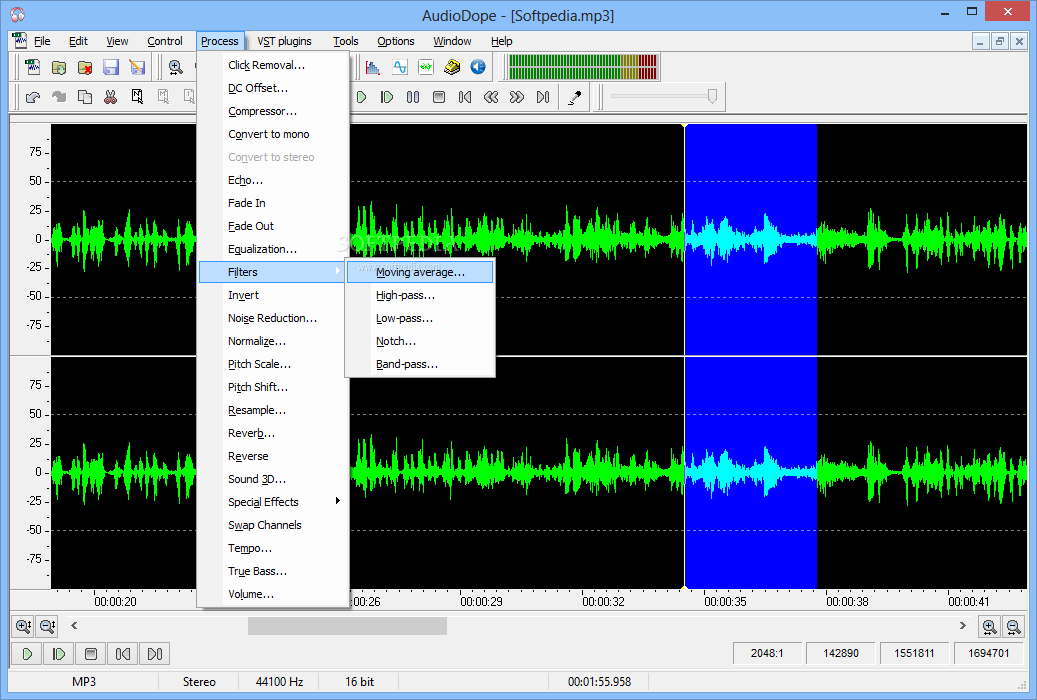Viewport: 1037px width, 700px height.
Task: Pause playback in top toolbar
Action: point(413,97)
